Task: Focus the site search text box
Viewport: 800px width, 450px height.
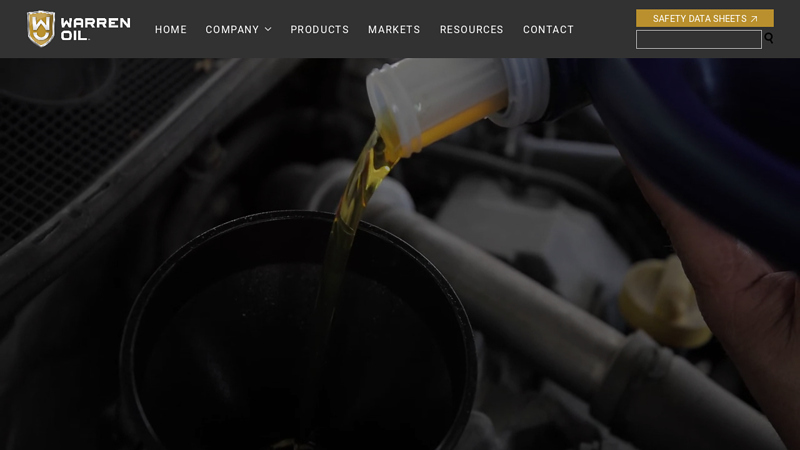Action: point(698,39)
